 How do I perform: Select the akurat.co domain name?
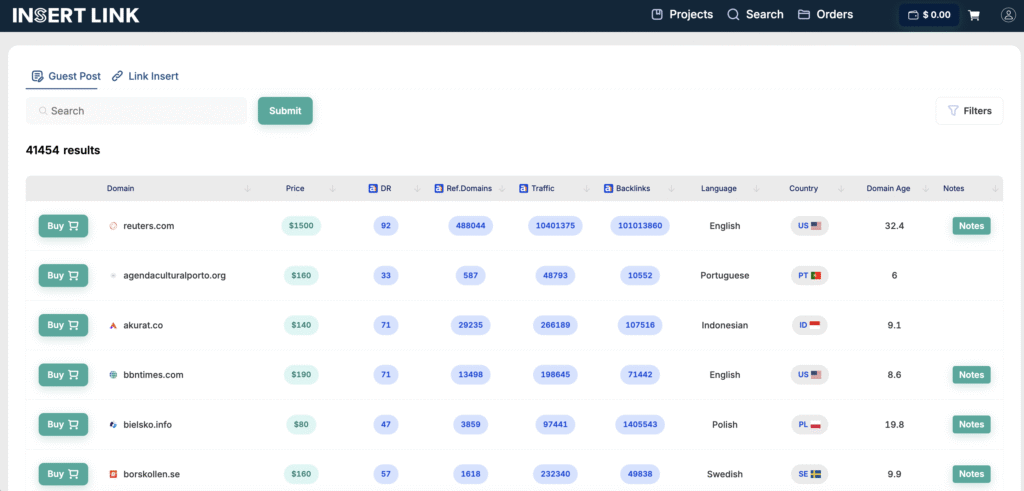[143, 325]
